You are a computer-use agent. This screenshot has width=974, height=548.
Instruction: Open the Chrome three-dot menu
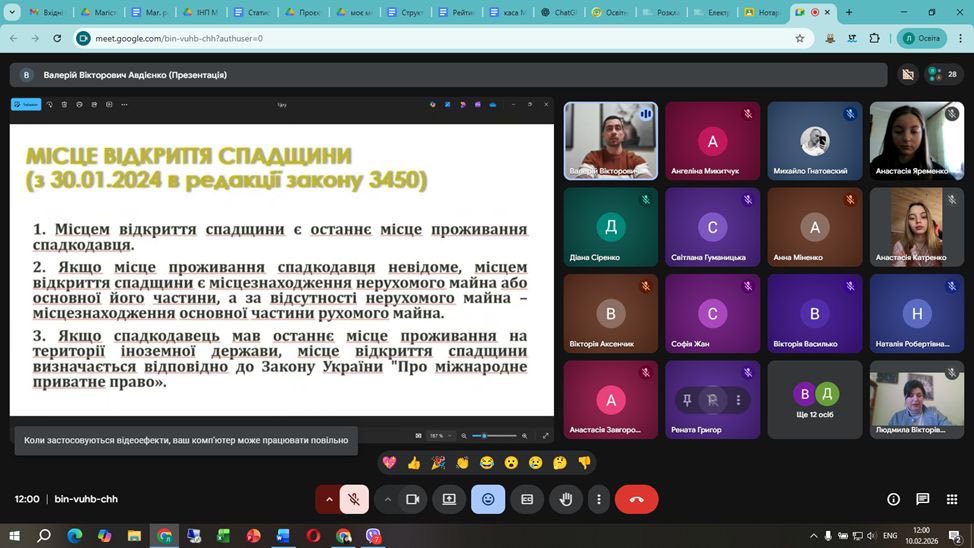click(960, 39)
